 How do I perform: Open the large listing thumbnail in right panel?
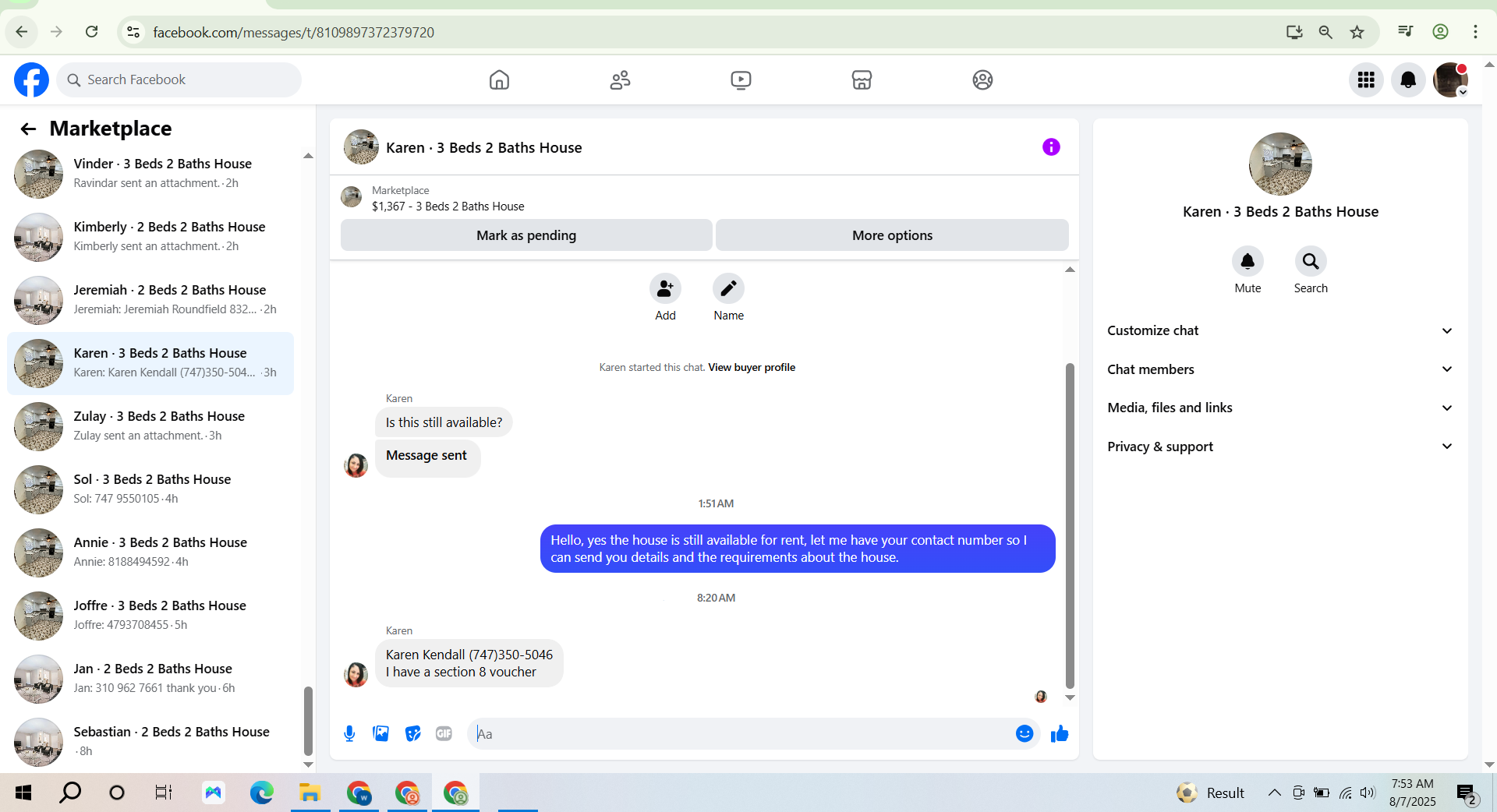click(x=1280, y=164)
